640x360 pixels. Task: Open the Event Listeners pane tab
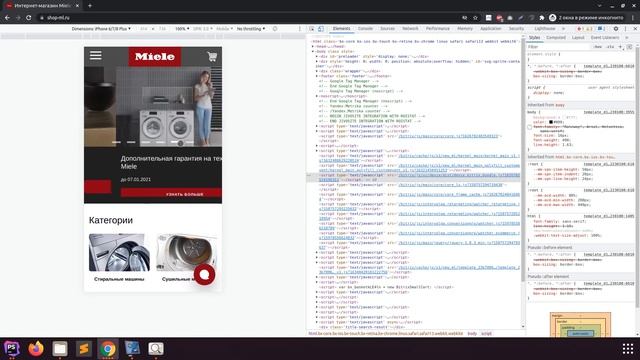pos(605,38)
